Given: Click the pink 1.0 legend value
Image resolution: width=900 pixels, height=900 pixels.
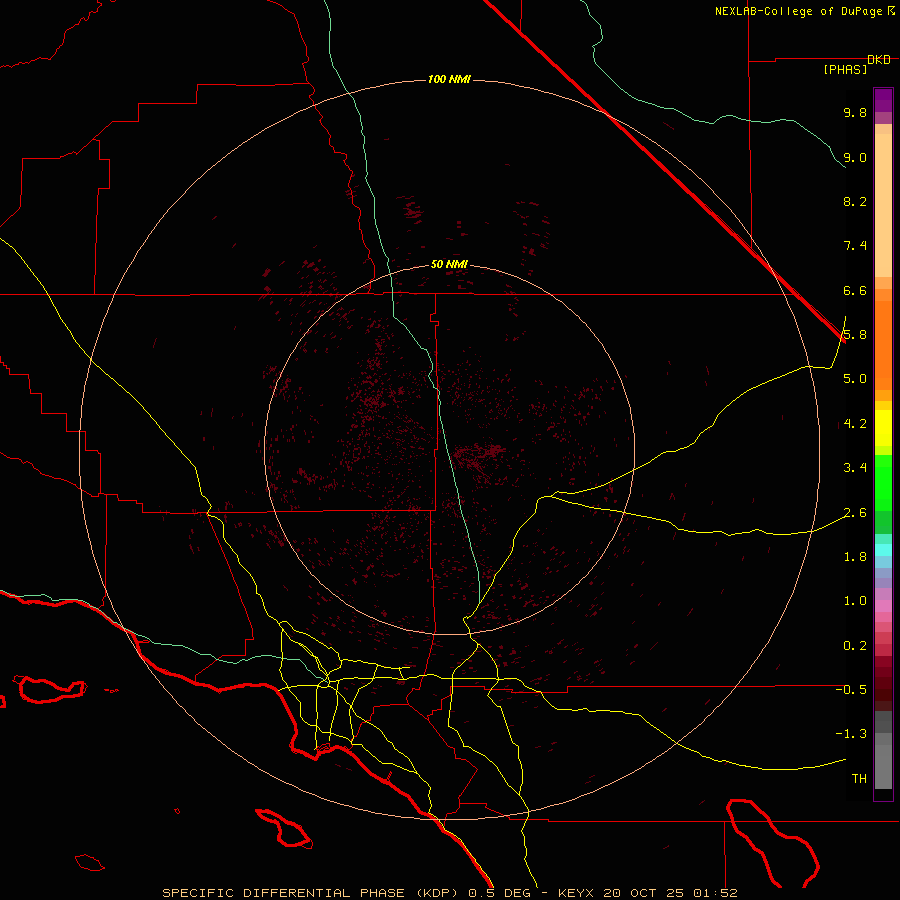Looking at the screenshot, I should pos(855,601).
